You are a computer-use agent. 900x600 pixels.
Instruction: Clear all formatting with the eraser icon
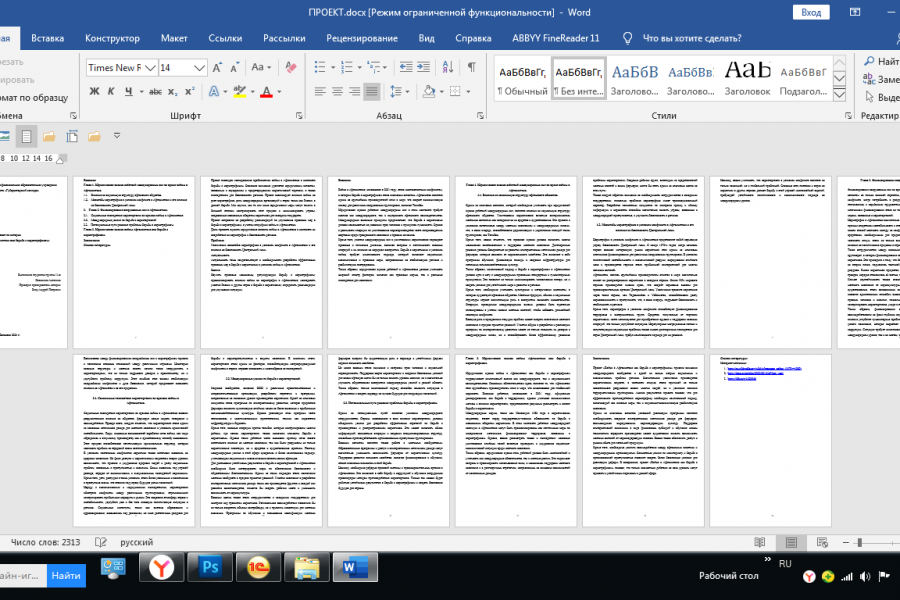[x=291, y=68]
